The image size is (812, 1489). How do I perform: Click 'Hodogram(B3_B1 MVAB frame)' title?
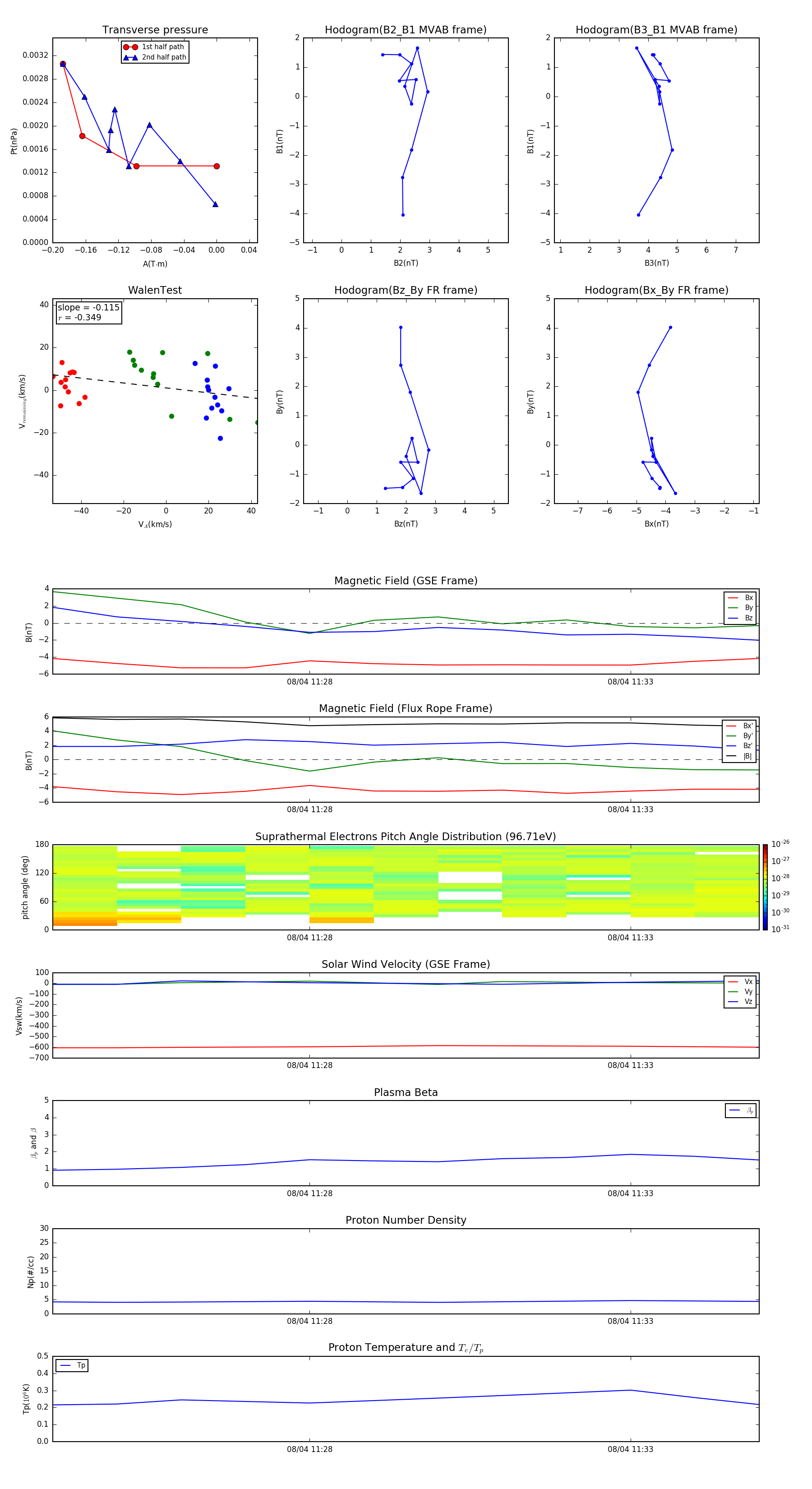tap(656, 30)
